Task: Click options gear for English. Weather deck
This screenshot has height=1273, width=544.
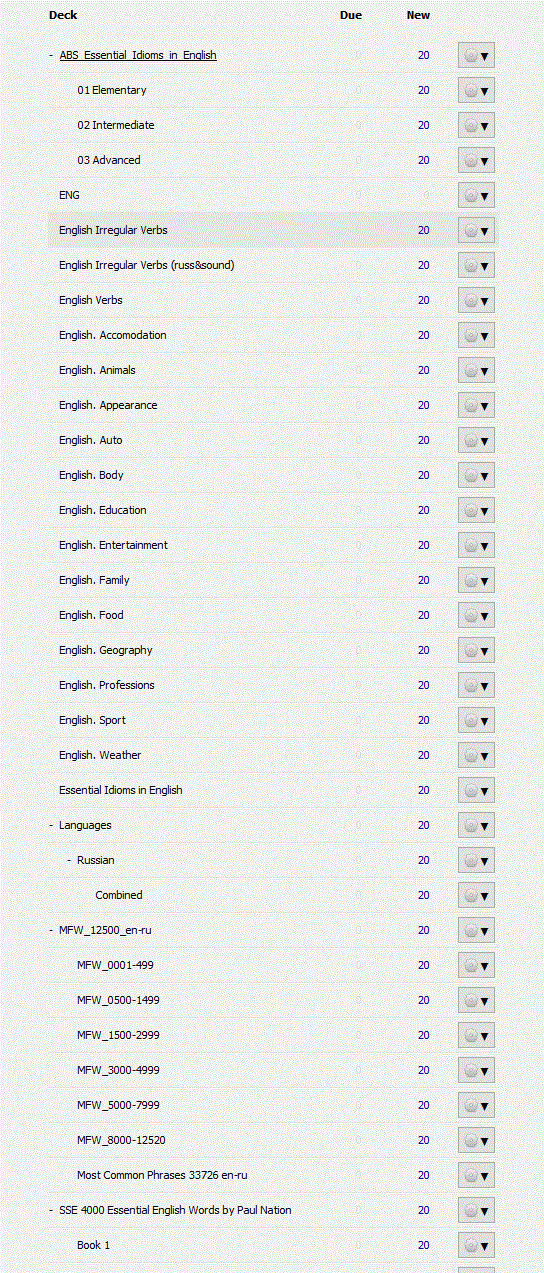Action: click(476, 755)
